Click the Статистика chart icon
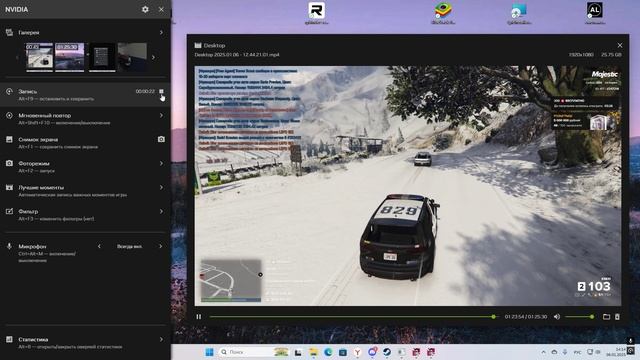Viewport: 640px width, 360px height. 9,339
